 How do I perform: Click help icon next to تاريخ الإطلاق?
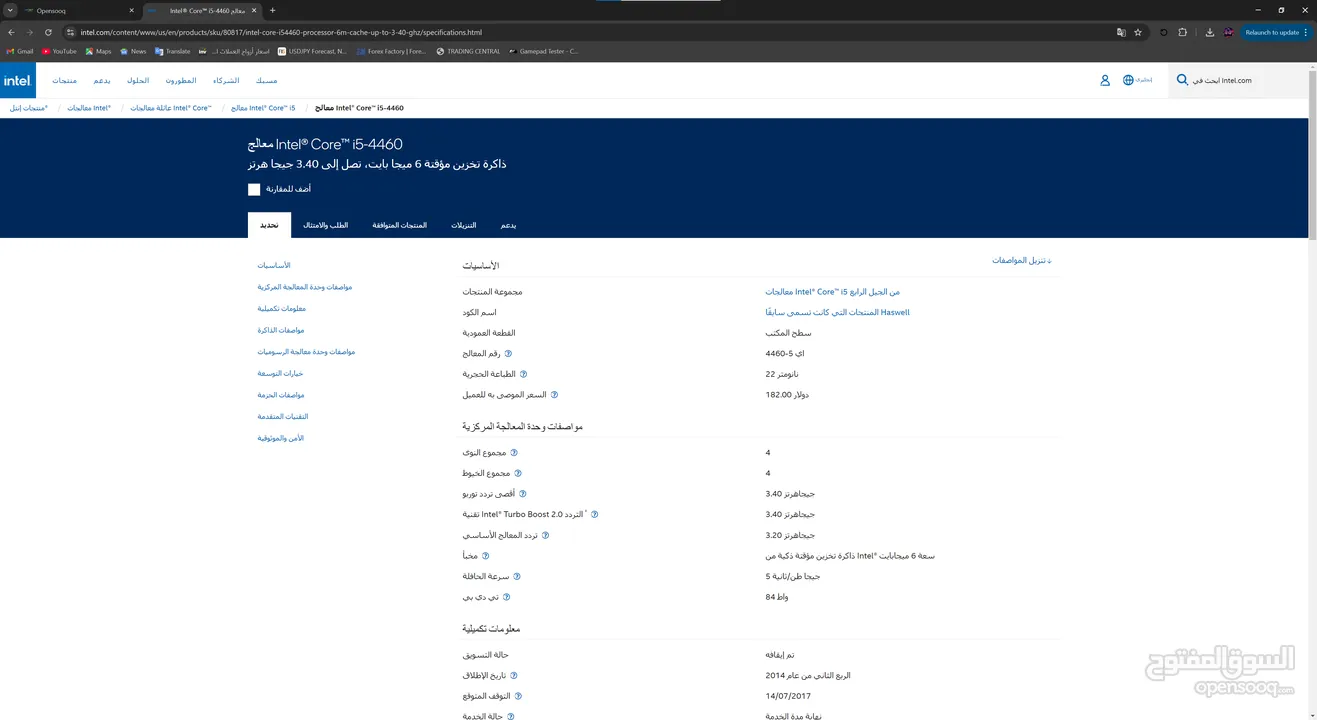click(x=514, y=675)
